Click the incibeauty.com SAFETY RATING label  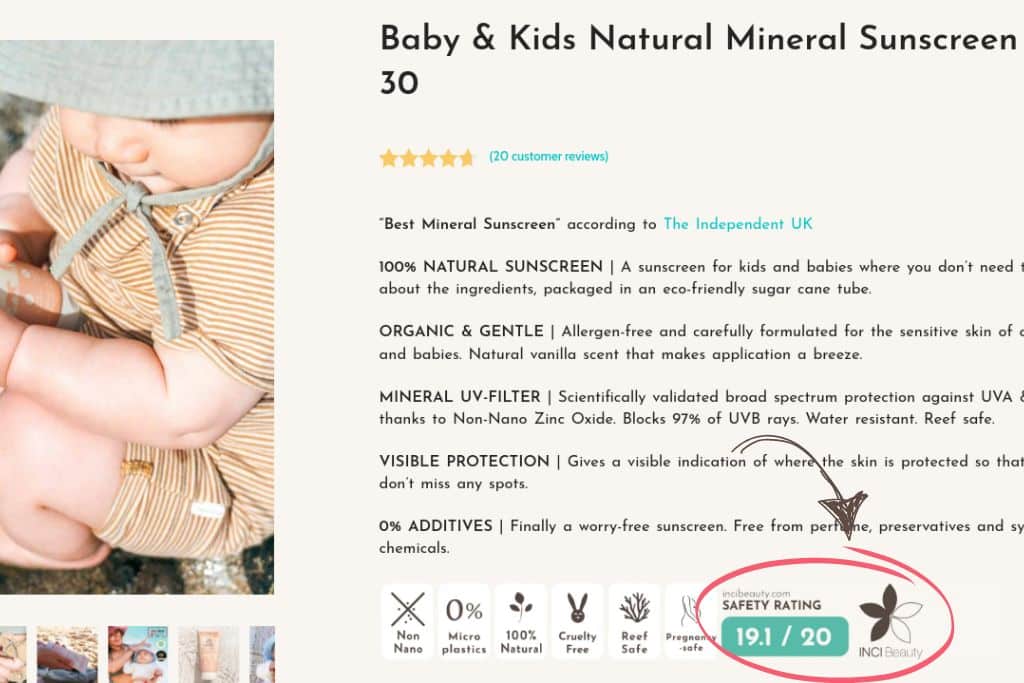(771, 600)
